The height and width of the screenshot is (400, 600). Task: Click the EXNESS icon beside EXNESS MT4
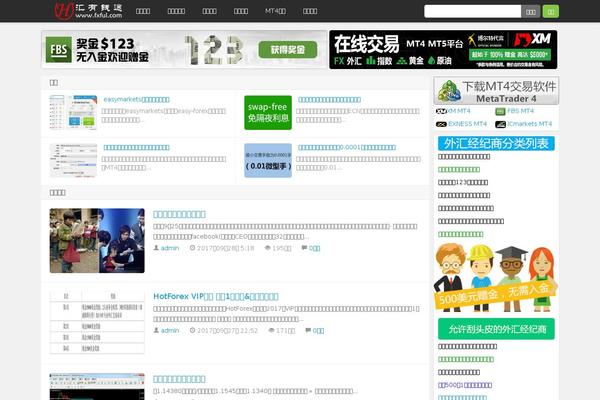[x=441, y=124]
